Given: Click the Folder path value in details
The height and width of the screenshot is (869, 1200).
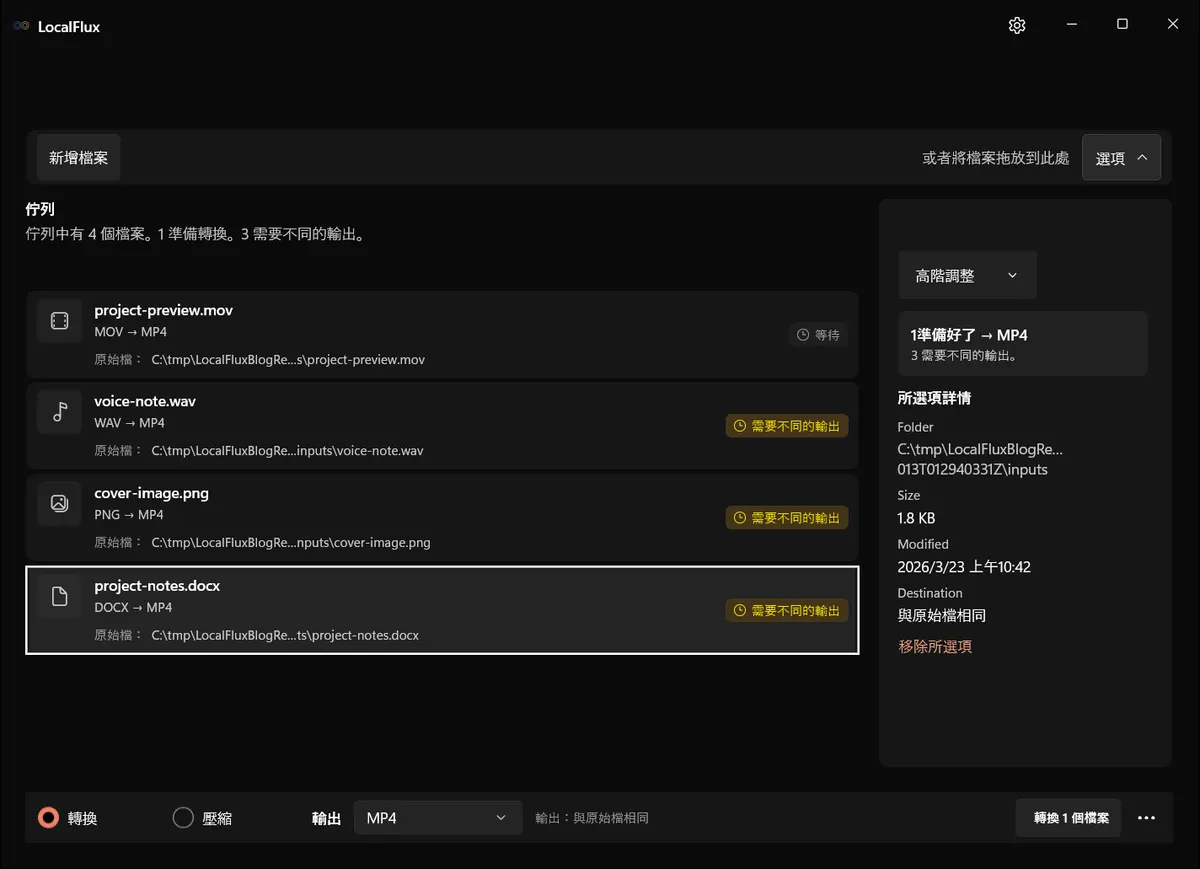Looking at the screenshot, I should (981, 459).
